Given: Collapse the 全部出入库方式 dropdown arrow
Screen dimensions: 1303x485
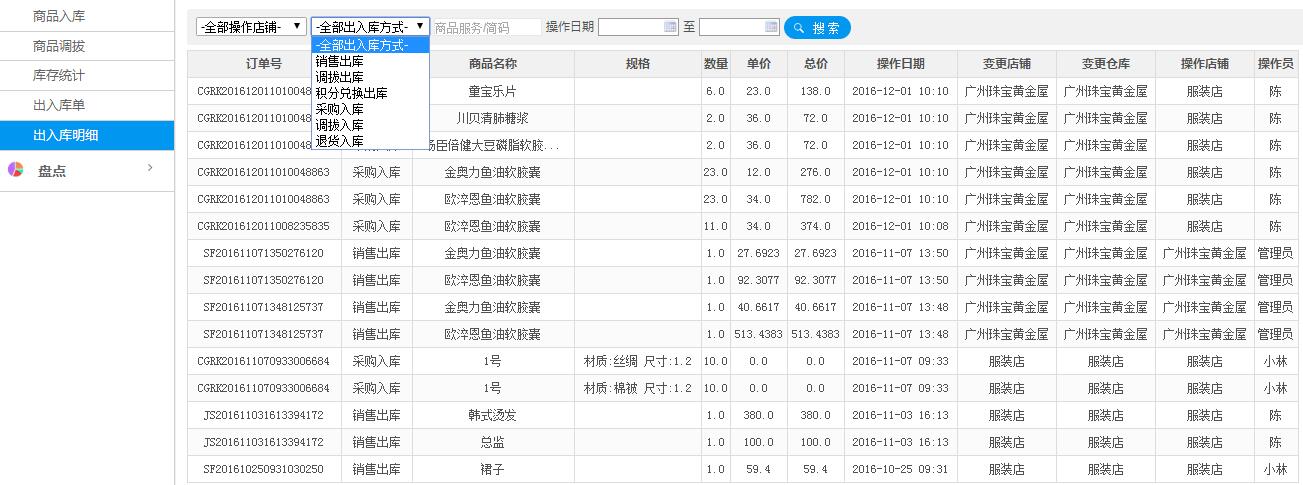Looking at the screenshot, I should point(420,27).
